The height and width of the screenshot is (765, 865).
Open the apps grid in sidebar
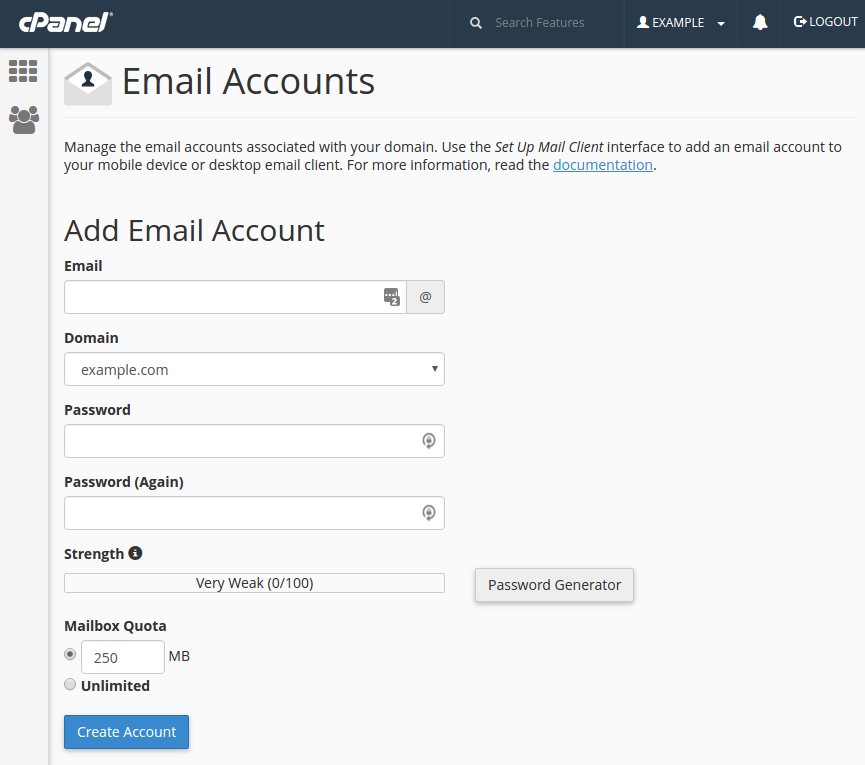click(x=23, y=71)
